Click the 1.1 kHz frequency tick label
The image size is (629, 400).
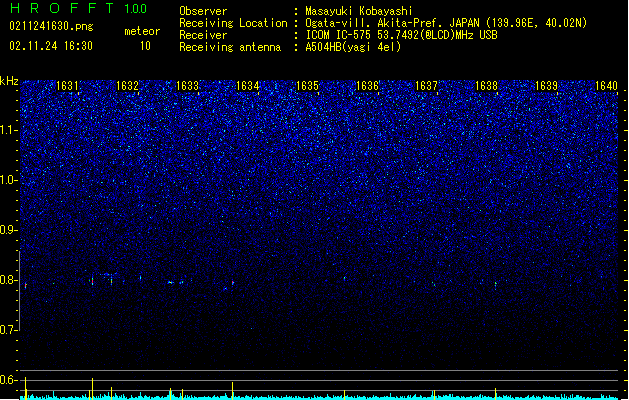(x=9, y=130)
